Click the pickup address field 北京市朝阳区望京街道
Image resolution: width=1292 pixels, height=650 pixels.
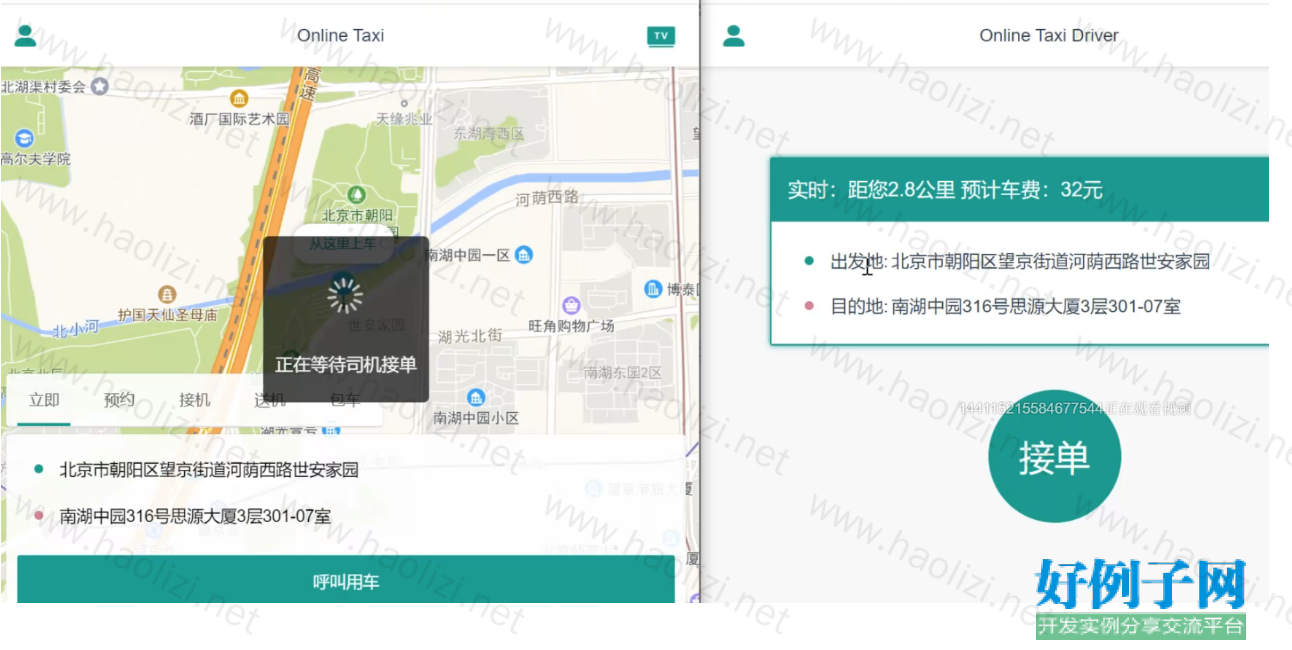tap(209, 469)
